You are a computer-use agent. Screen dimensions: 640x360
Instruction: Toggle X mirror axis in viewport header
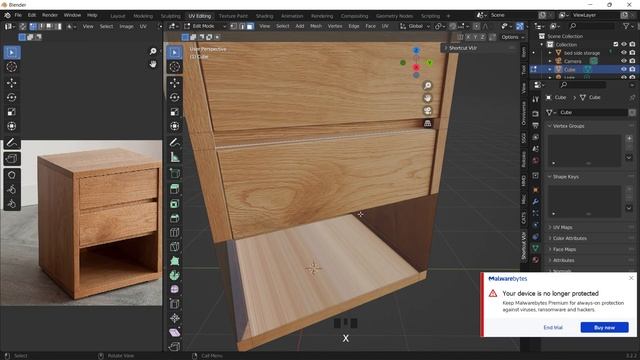point(468,37)
